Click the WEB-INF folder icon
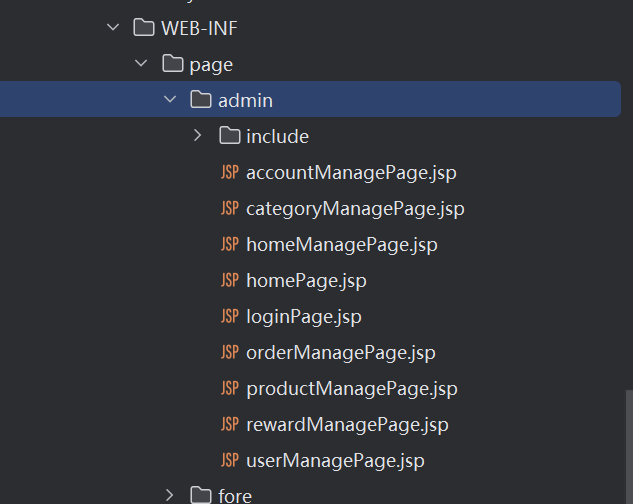This screenshot has width=633, height=504. (x=144, y=28)
